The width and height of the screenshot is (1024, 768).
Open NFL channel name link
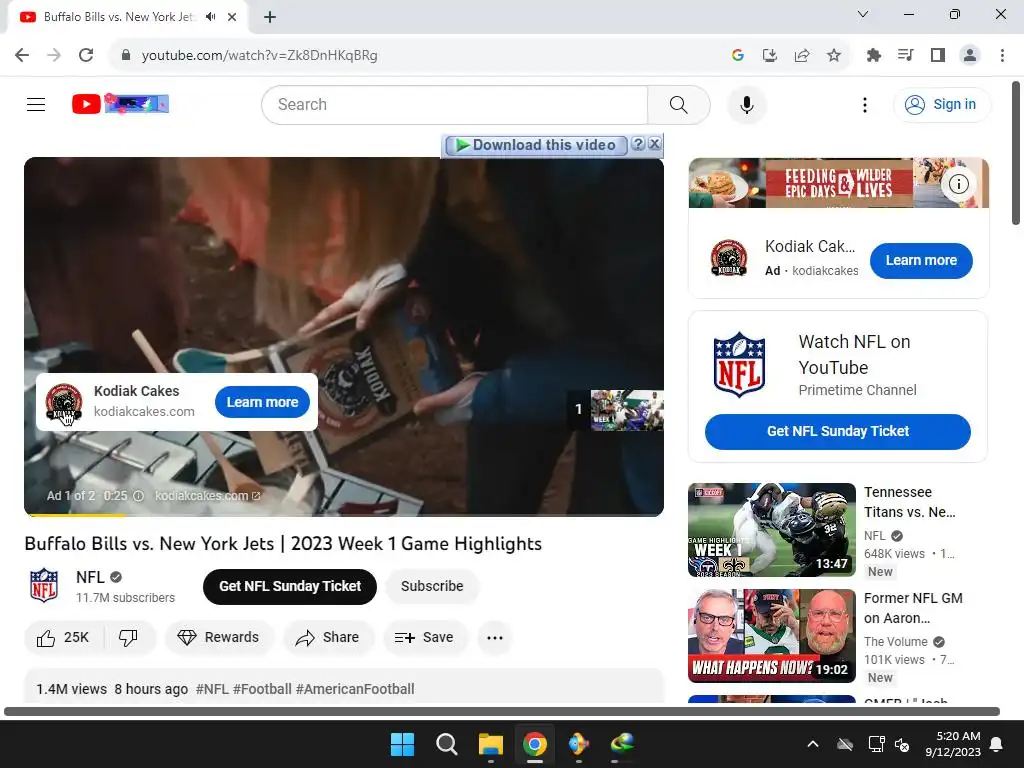pyautogui.click(x=90, y=577)
